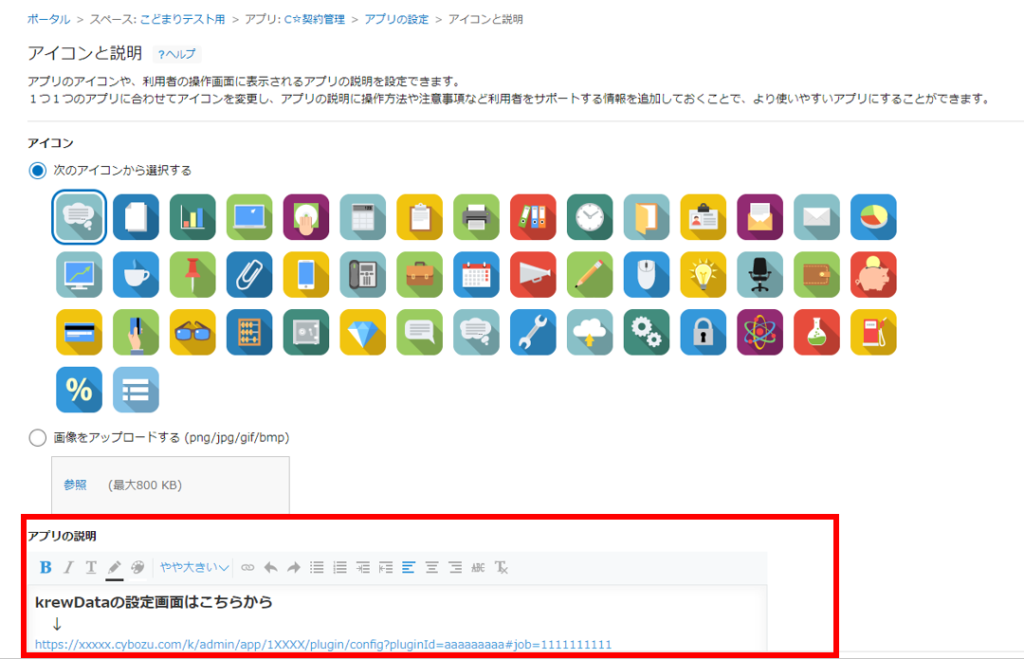
Task: Choose the red binders icon
Action: click(x=533, y=217)
